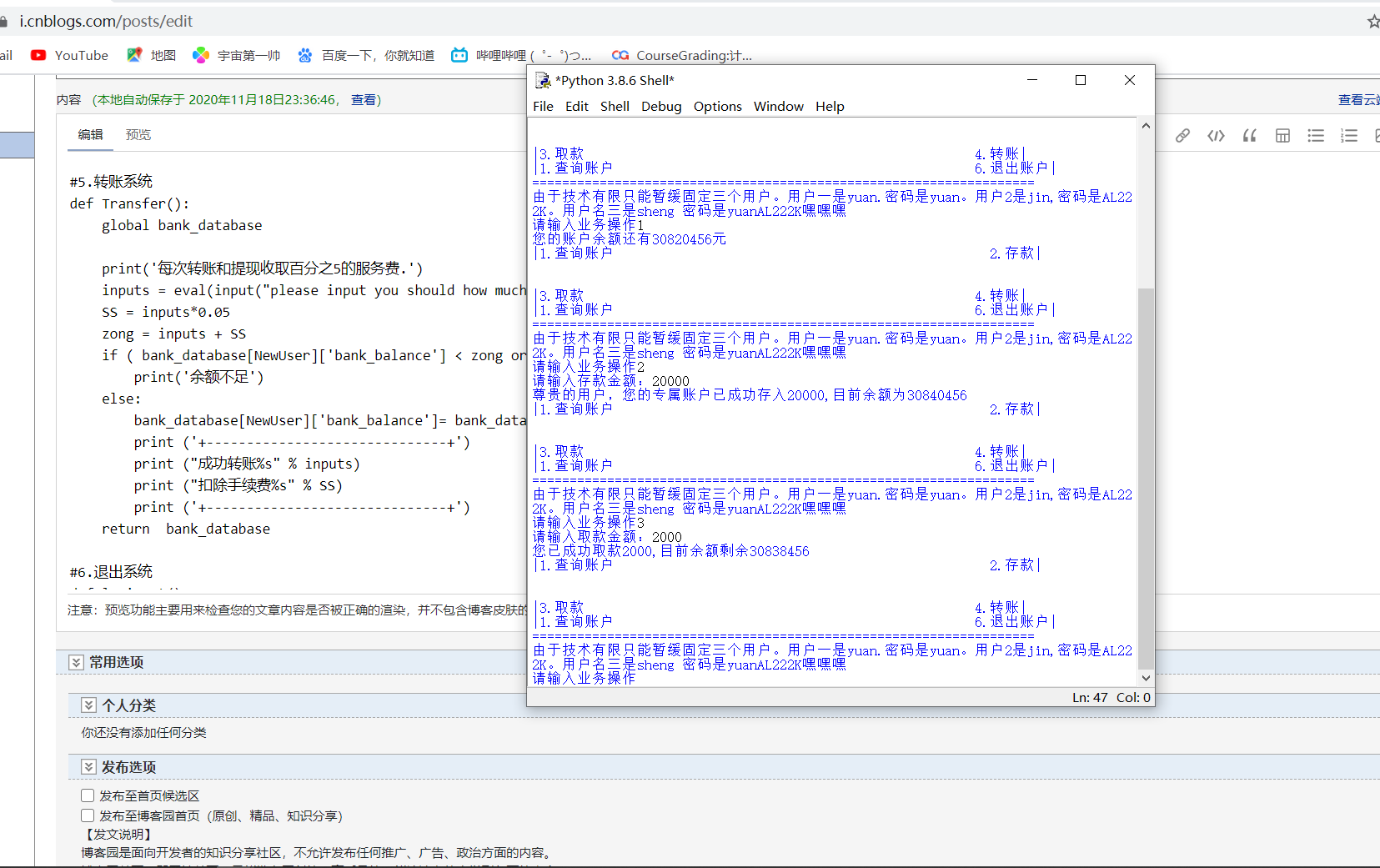Click the last '请输入业务操作' prompt line
Viewport: 1380px width, 868px height.
coord(584,679)
